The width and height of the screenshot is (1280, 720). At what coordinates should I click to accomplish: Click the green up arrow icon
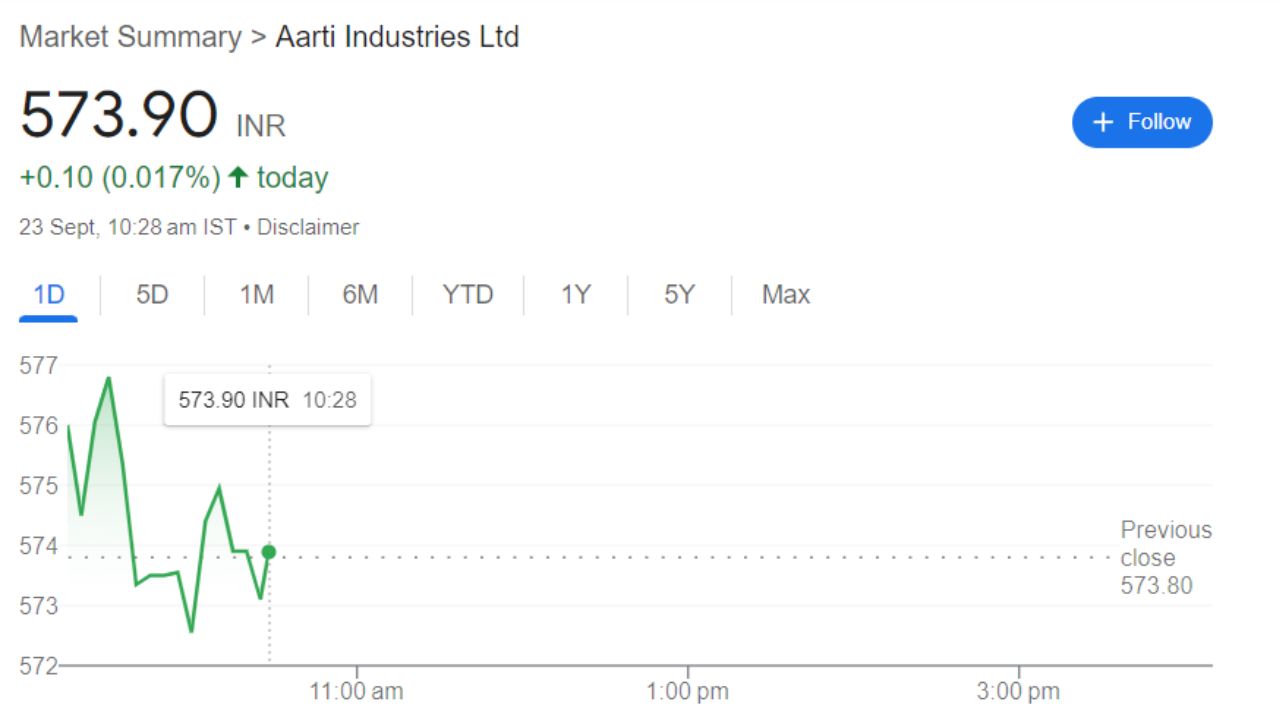pyautogui.click(x=238, y=178)
